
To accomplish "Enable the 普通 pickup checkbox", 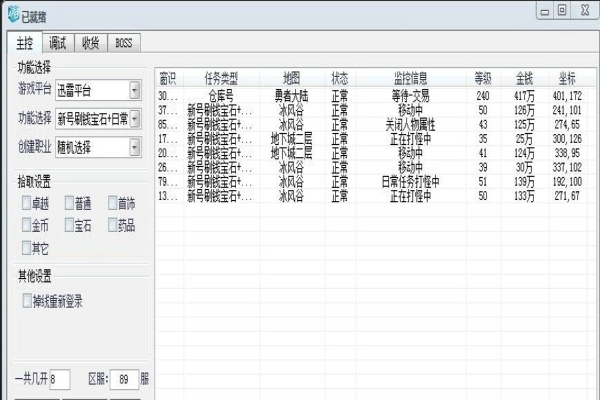I will click(69, 203).
